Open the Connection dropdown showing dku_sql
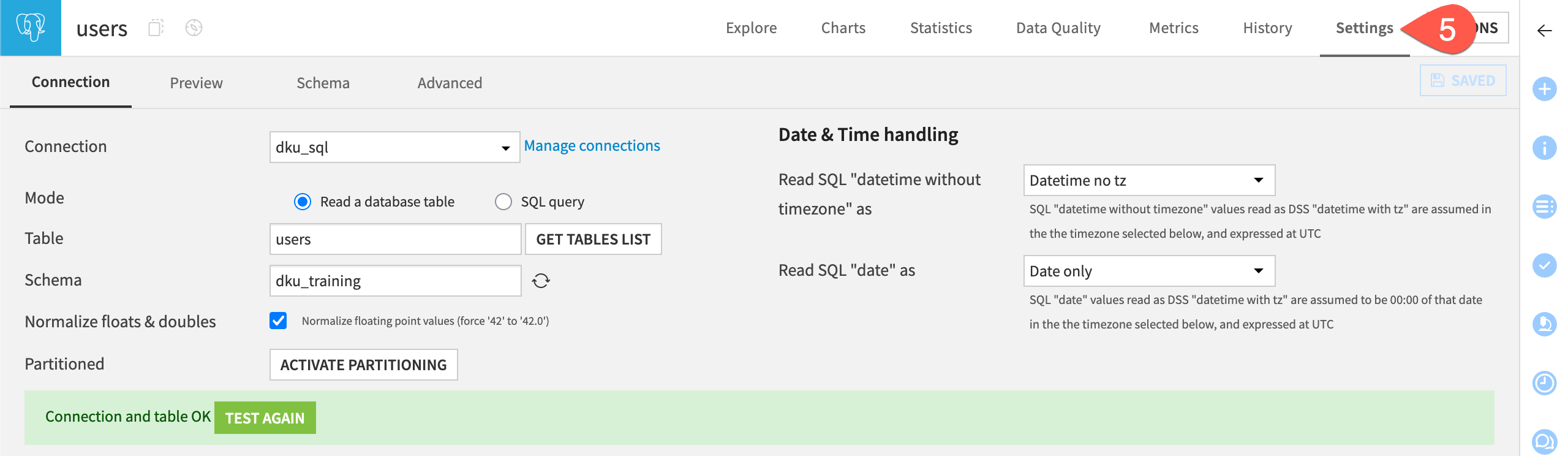This screenshot has height=456, width=1568. [x=394, y=147]
